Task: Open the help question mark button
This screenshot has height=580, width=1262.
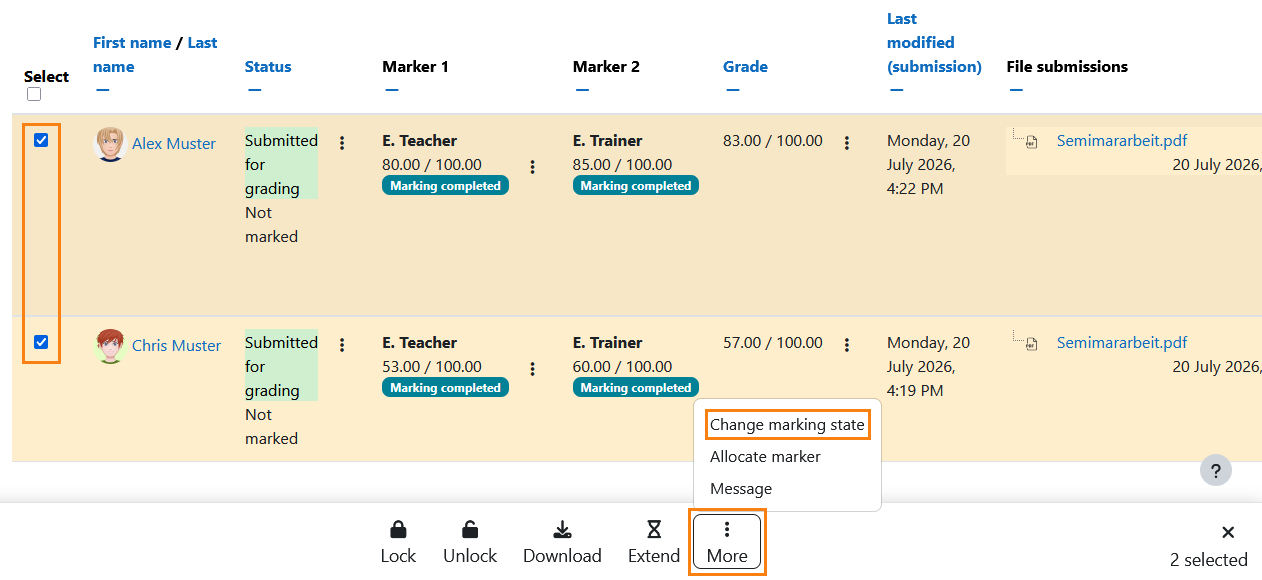Action: click(x=1216, y=471)
